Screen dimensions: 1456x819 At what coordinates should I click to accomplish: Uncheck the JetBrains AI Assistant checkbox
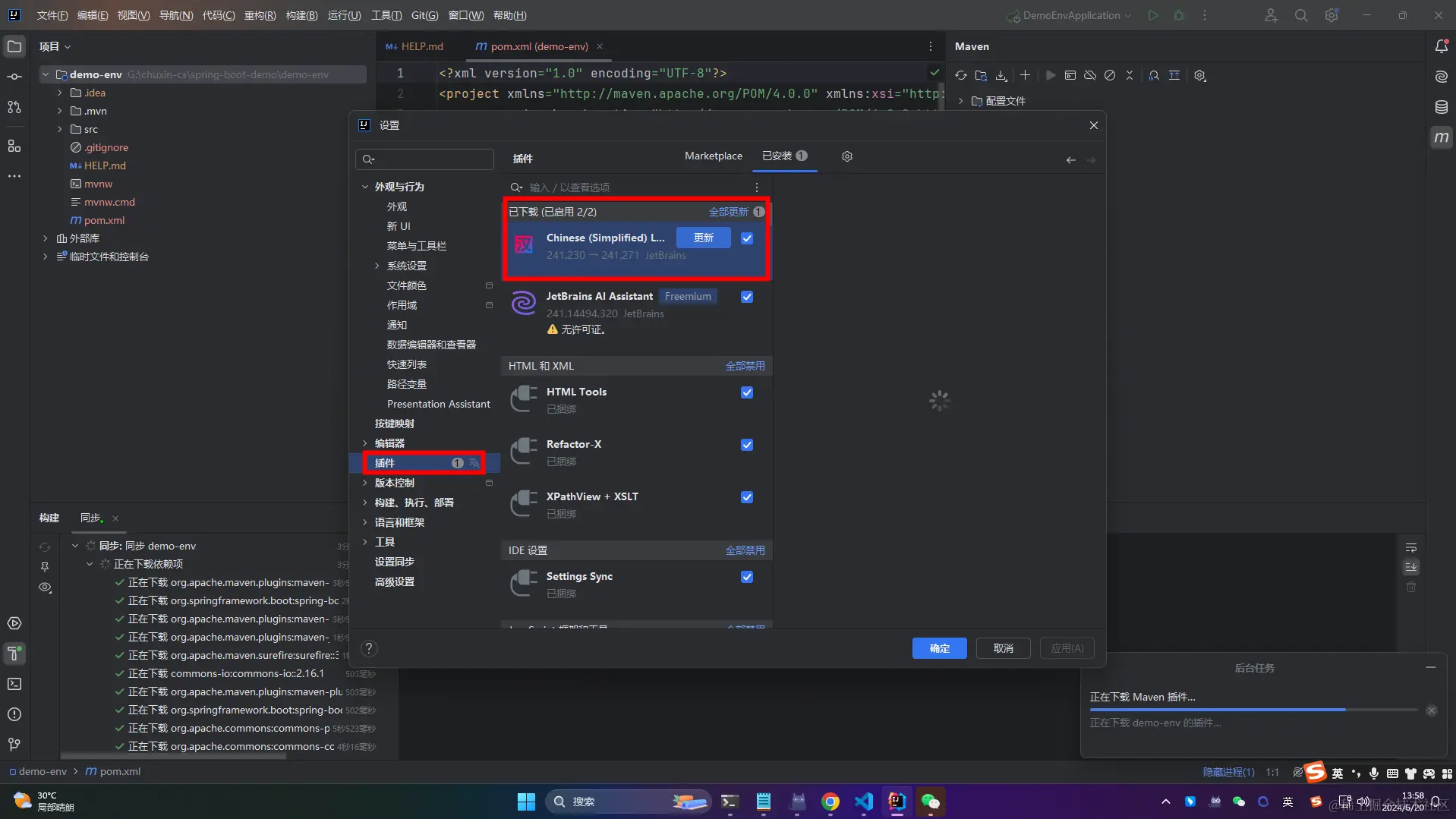[747, 297]
